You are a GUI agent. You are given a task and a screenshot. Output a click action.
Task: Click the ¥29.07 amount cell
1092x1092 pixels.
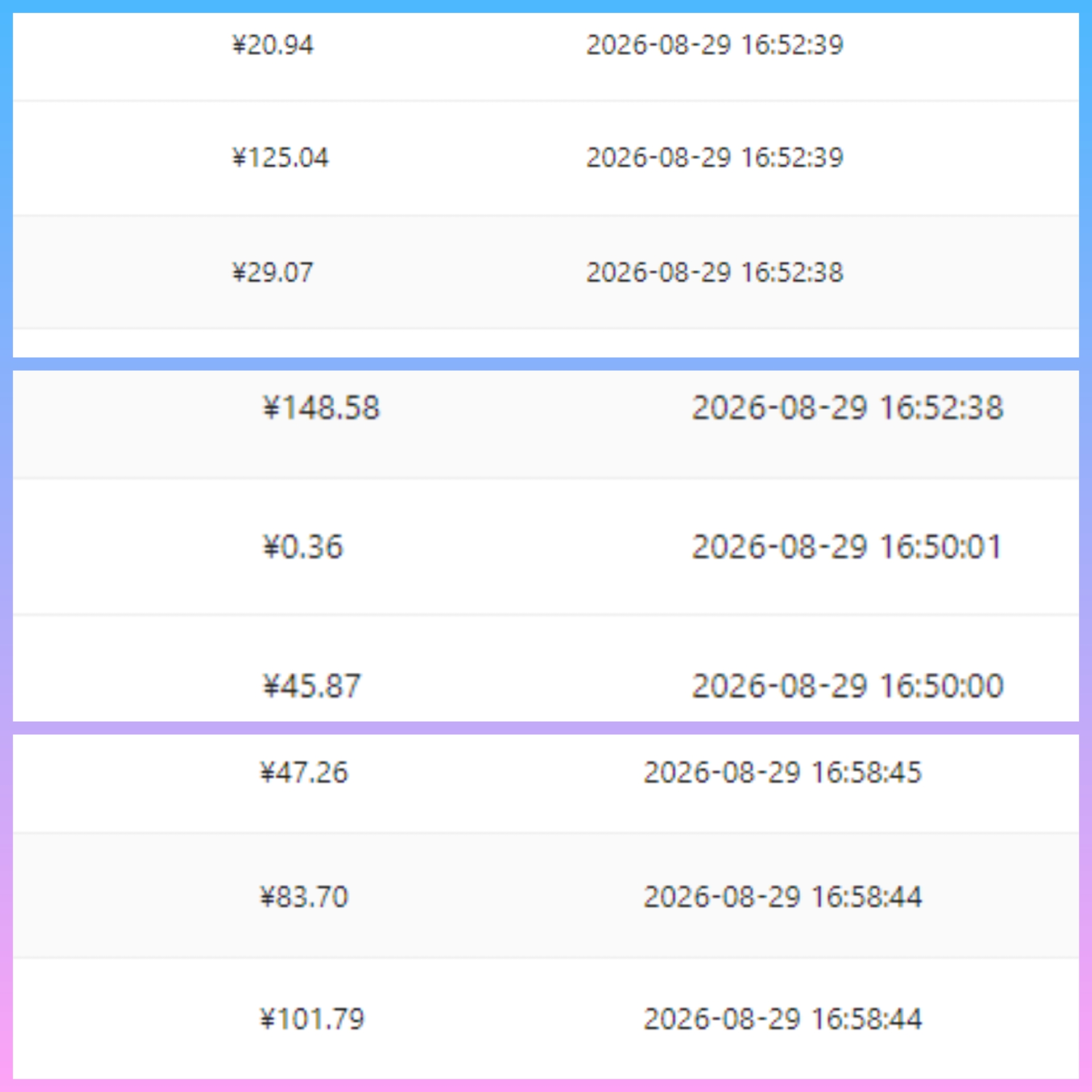click(273, 272)
